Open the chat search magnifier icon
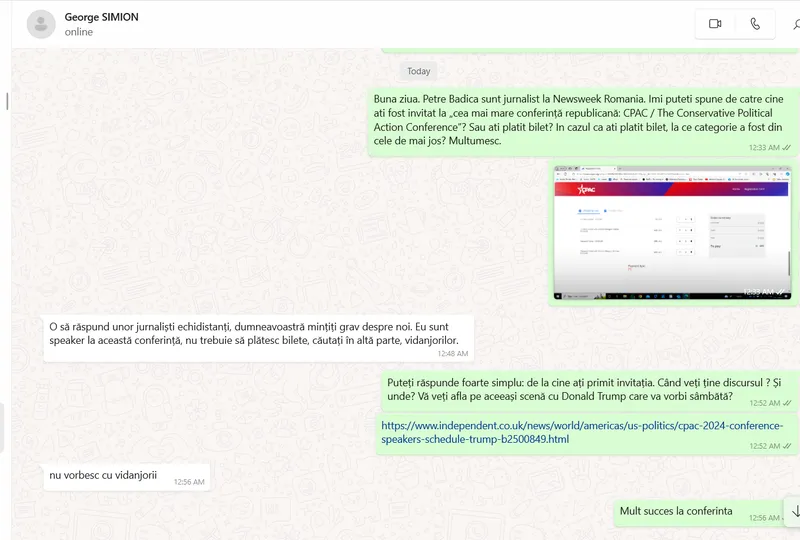The image size is (800, 540). (x=796, y=24)
